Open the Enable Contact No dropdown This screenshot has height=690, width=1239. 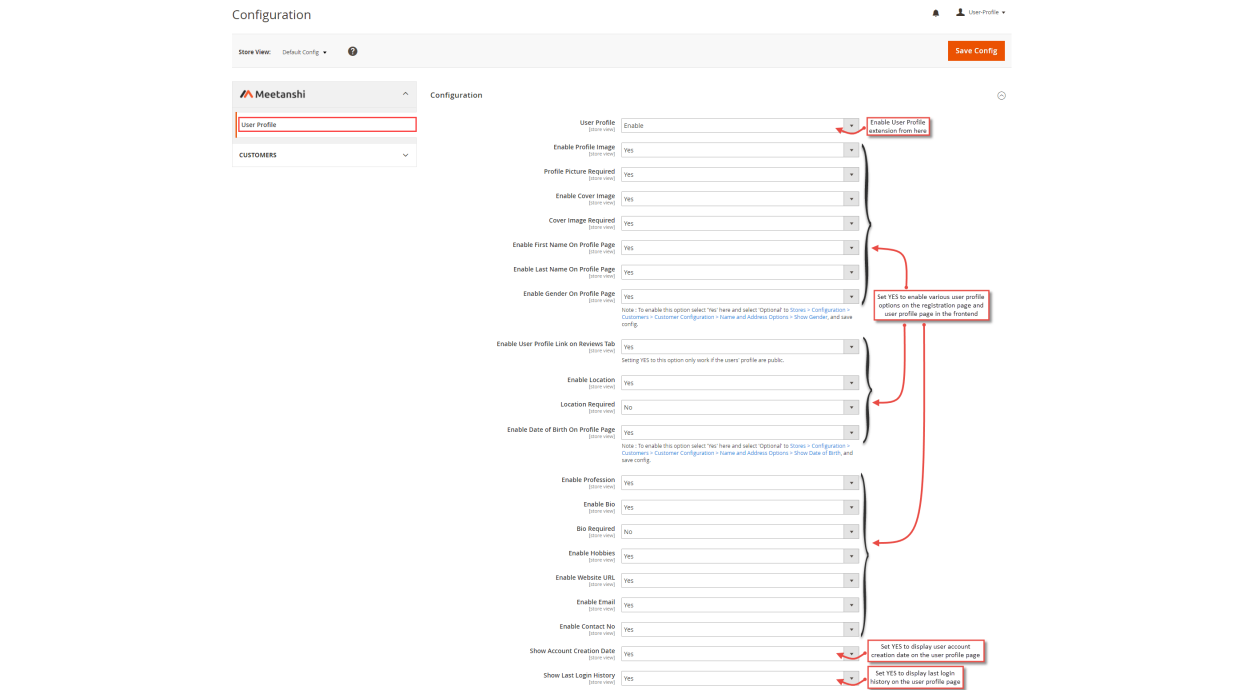(x=740, y=629)
